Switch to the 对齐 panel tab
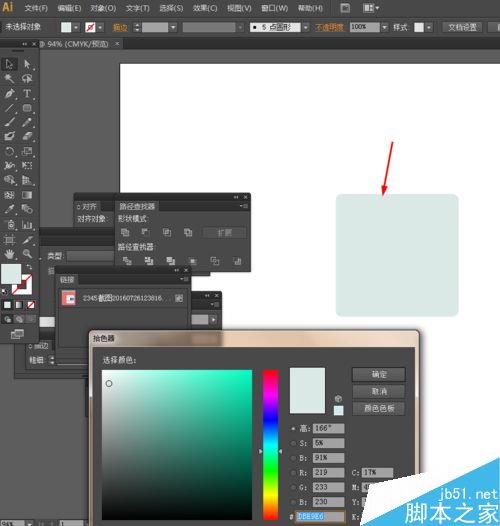Screen dimensions: 500x526 [x=87, y=206]
